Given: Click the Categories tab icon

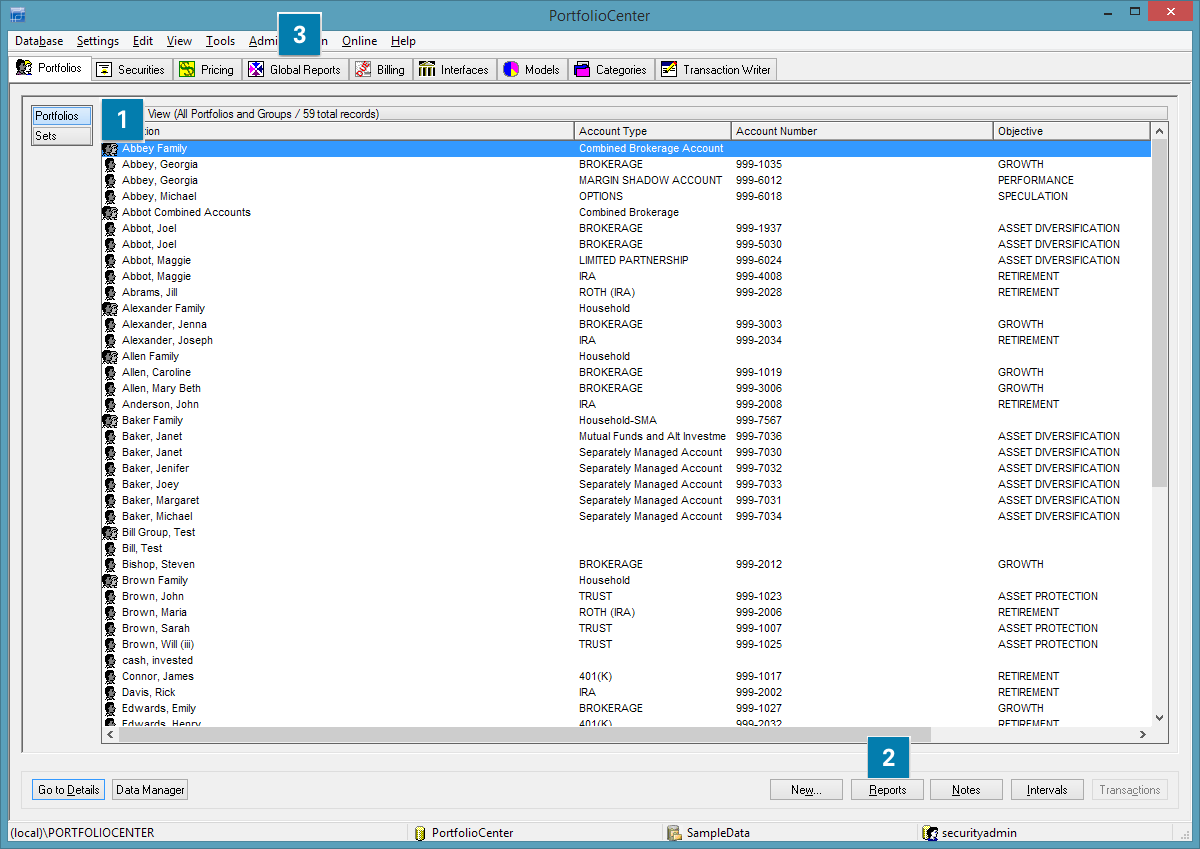Looking at the screenshot, I should point(582,69).
